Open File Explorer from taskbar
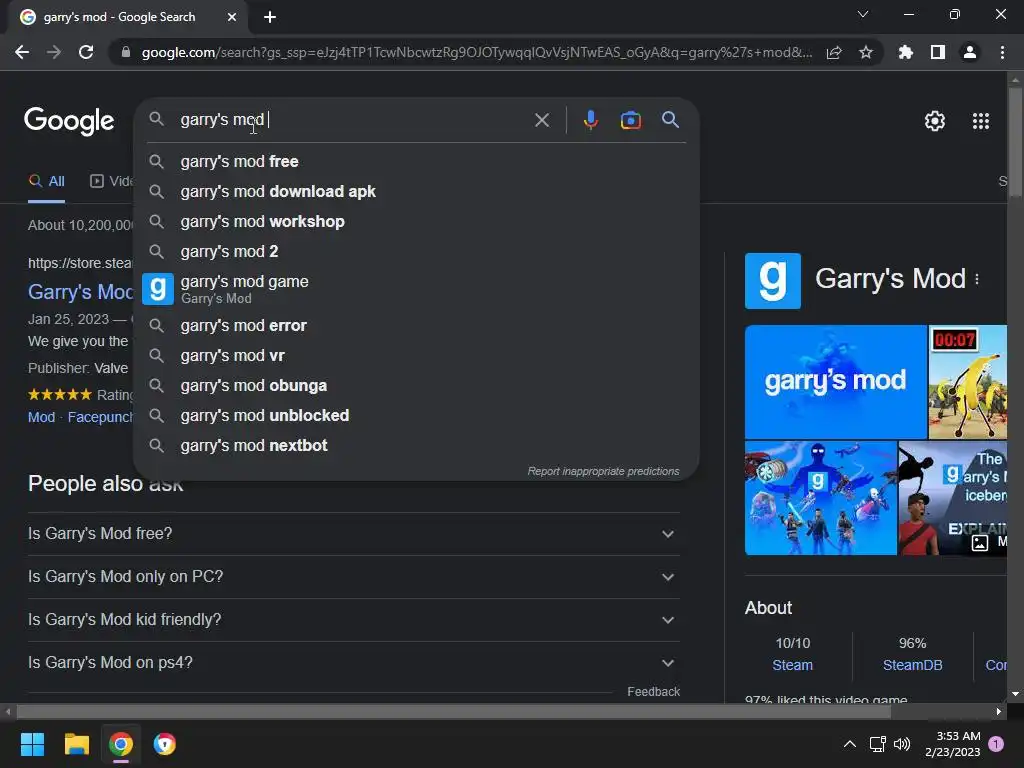 pyautogui.click(x=76, y=744)
